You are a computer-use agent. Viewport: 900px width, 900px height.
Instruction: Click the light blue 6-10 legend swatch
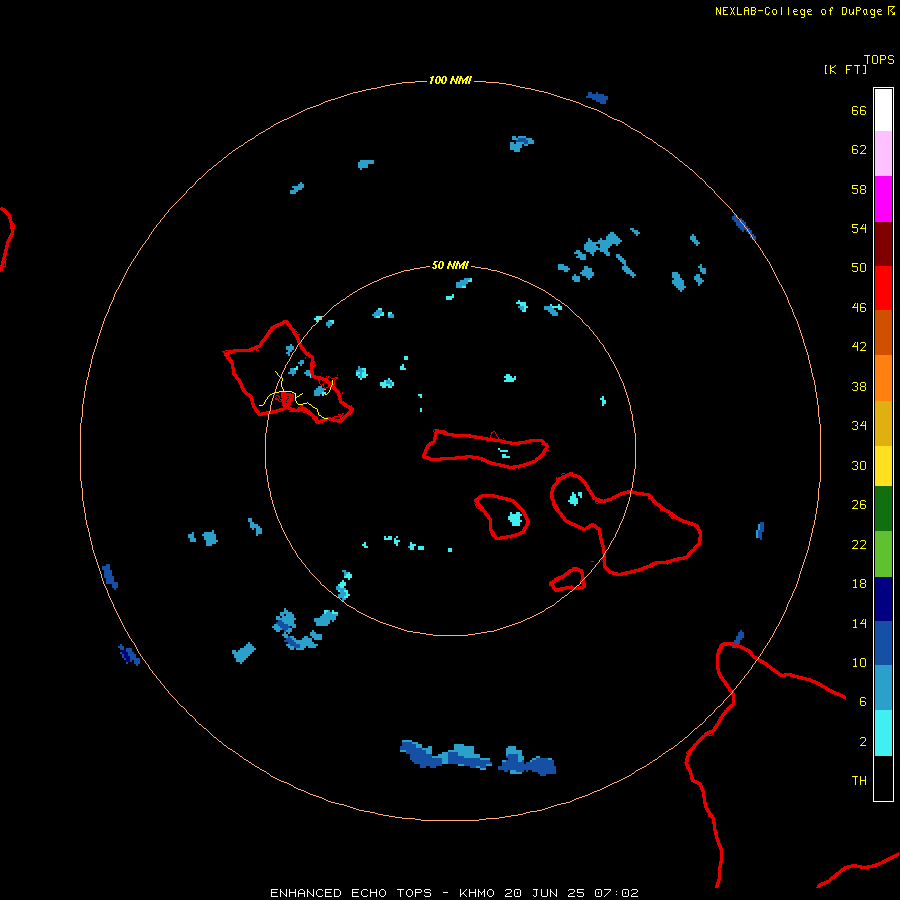883,688
